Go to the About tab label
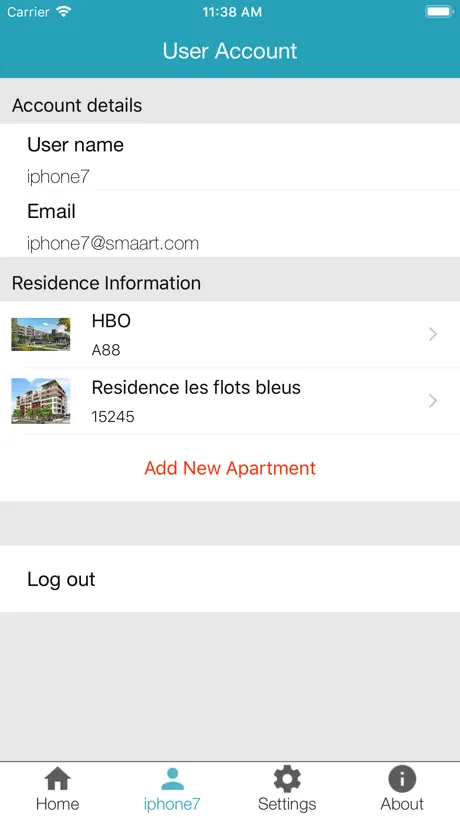The height and width of the screenshot is (818, 460). click(402, 804)
